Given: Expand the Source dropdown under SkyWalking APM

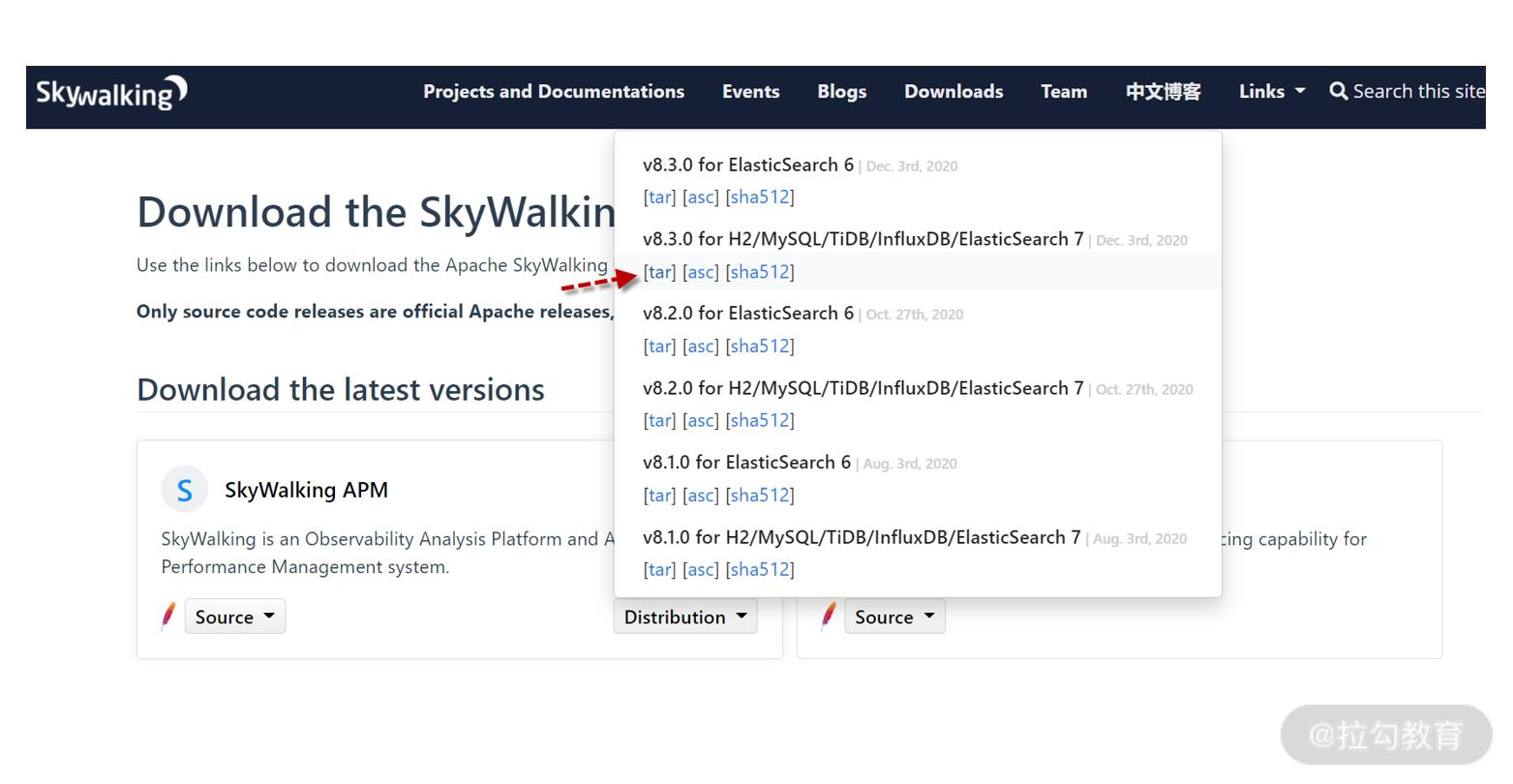Looking at the screenshot, I should point(235,617).
